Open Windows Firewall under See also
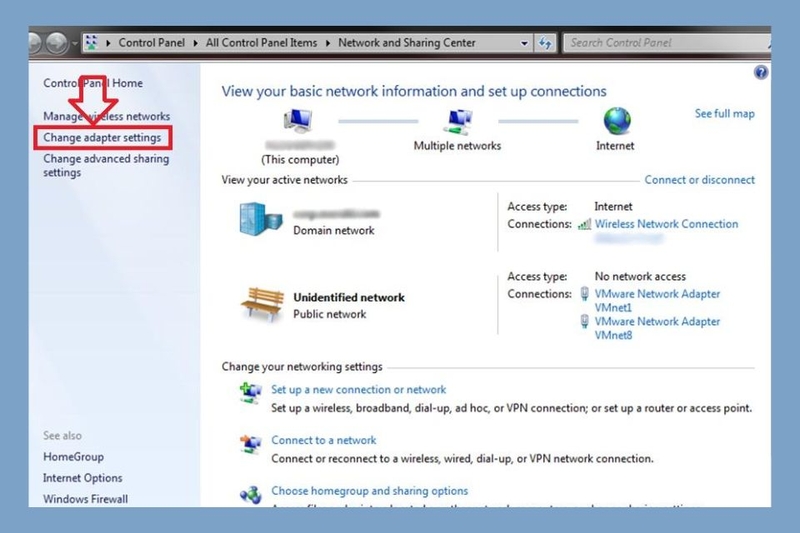Viewport: 800px width, 533px height. 86,499
